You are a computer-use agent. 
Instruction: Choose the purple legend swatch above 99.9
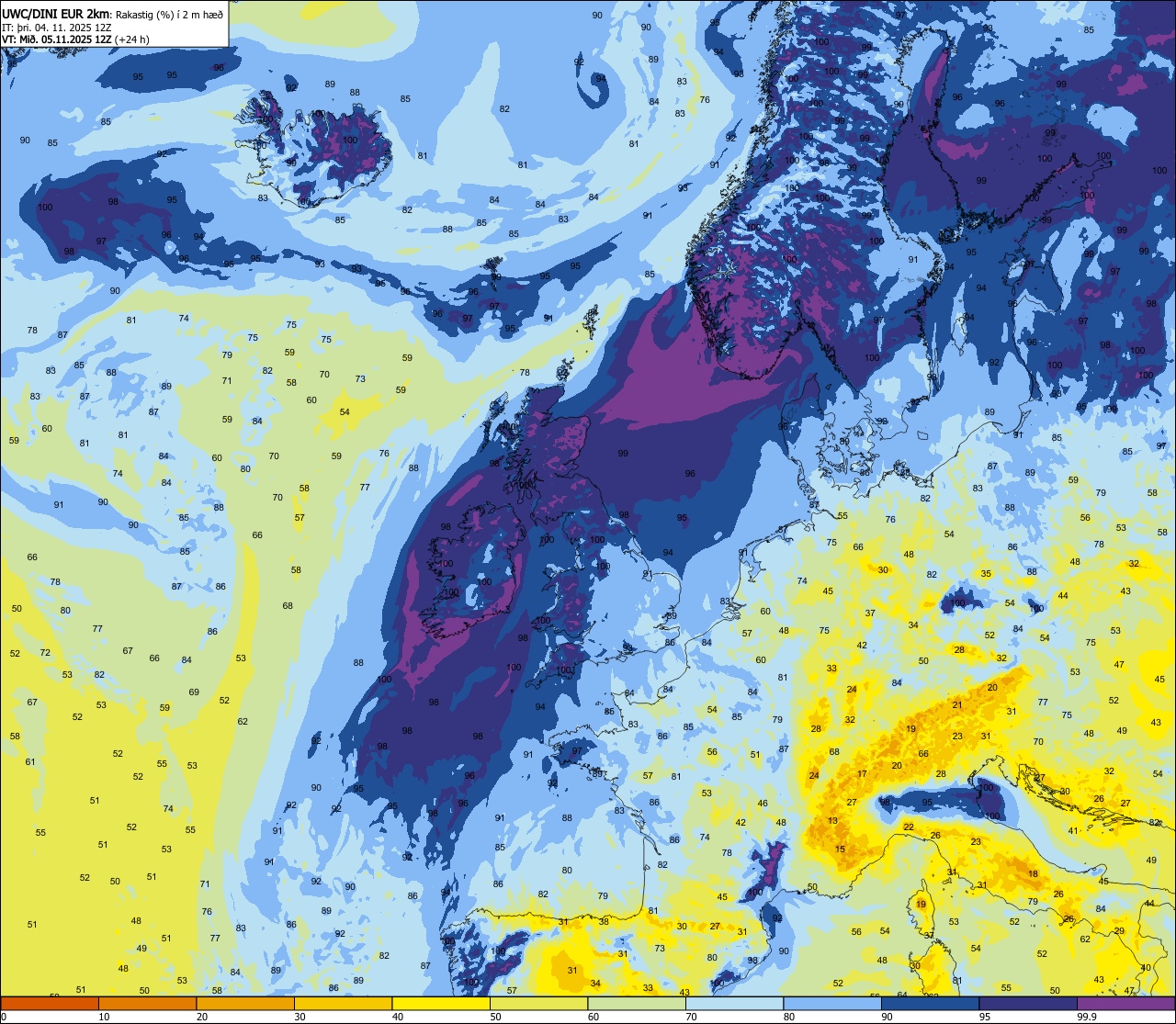(1125, 1004)
